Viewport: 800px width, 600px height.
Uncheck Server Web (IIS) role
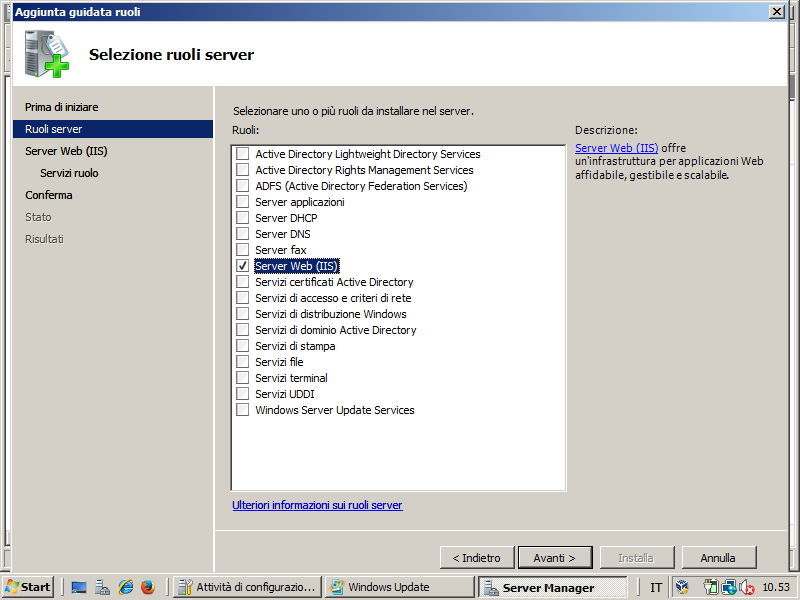243,266
